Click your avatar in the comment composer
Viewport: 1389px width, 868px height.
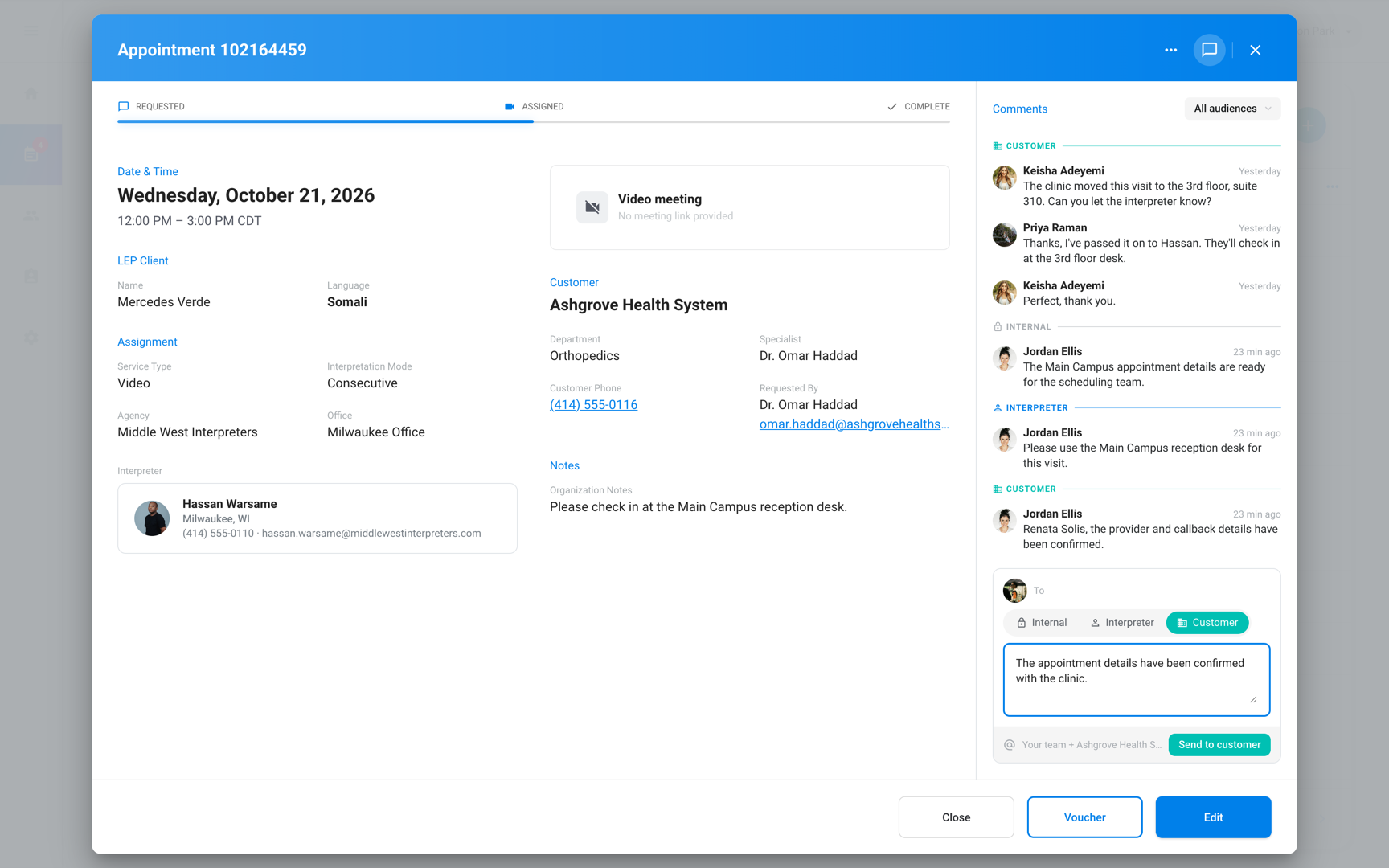coord(1014,591)
